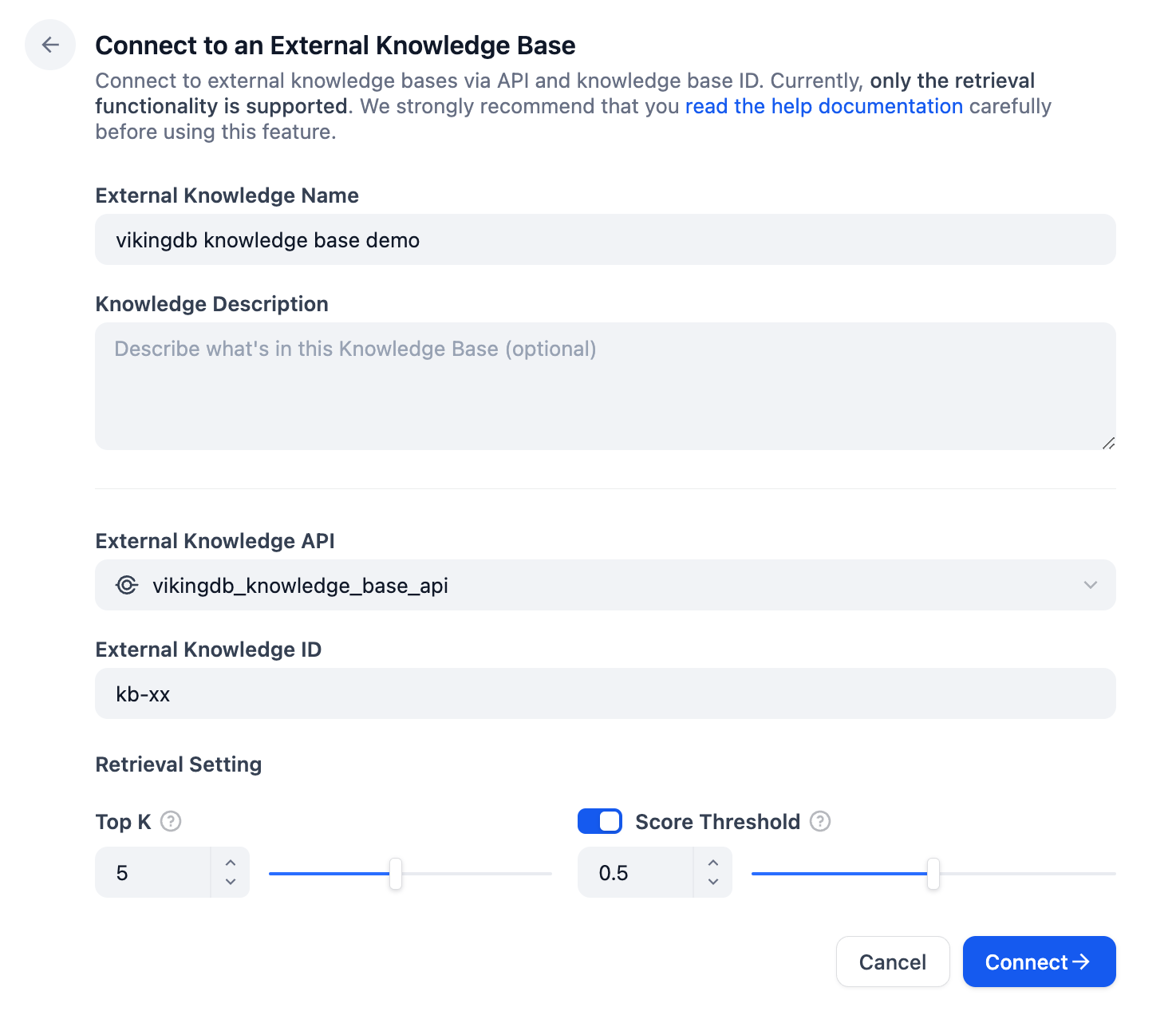1176x1023 pixels.
Task: Click the Score Threshold help icon
Action: coord(820,821)
